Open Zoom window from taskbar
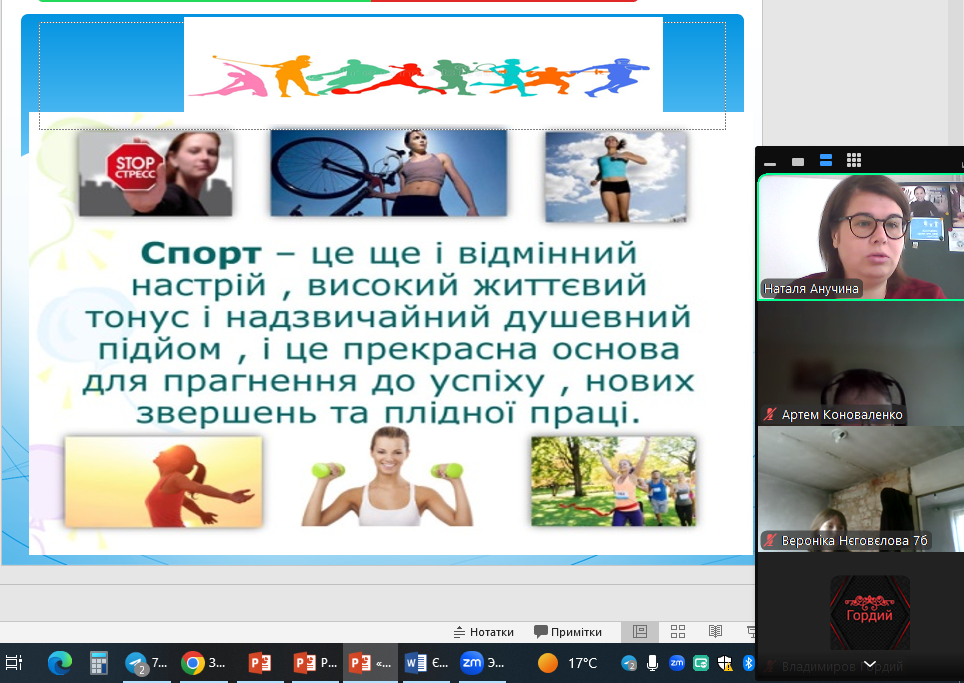964x683 pixels. [x=482, y=663]
